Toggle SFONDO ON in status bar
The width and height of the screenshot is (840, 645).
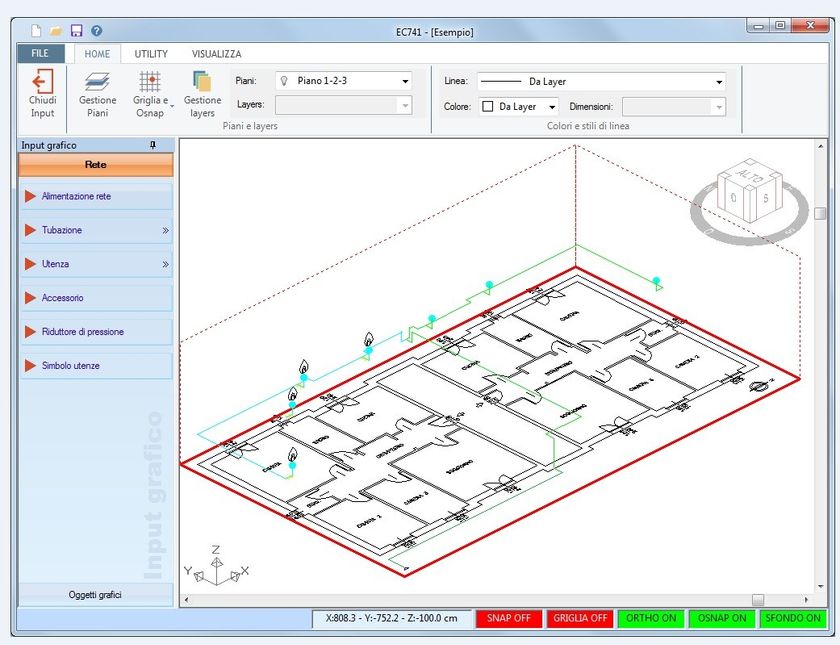tap(792, 618)
